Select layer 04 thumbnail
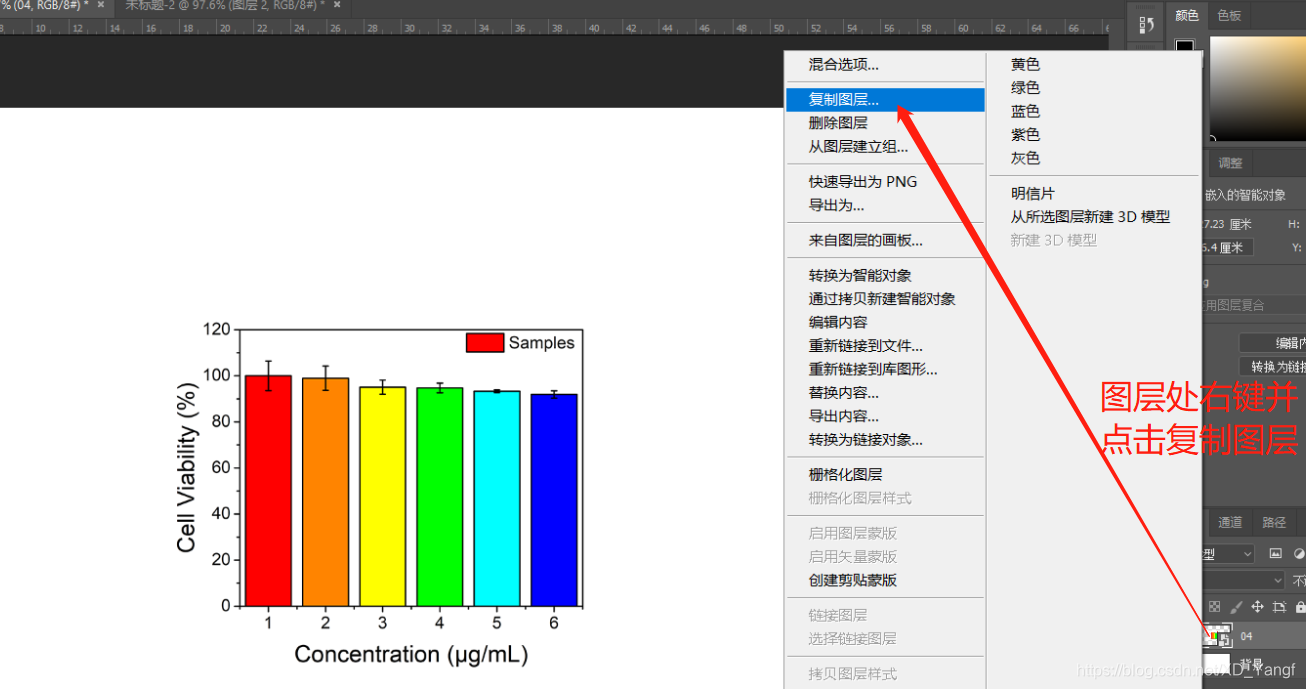This screenshot has width=1306, height=689. pos(1219,635)
